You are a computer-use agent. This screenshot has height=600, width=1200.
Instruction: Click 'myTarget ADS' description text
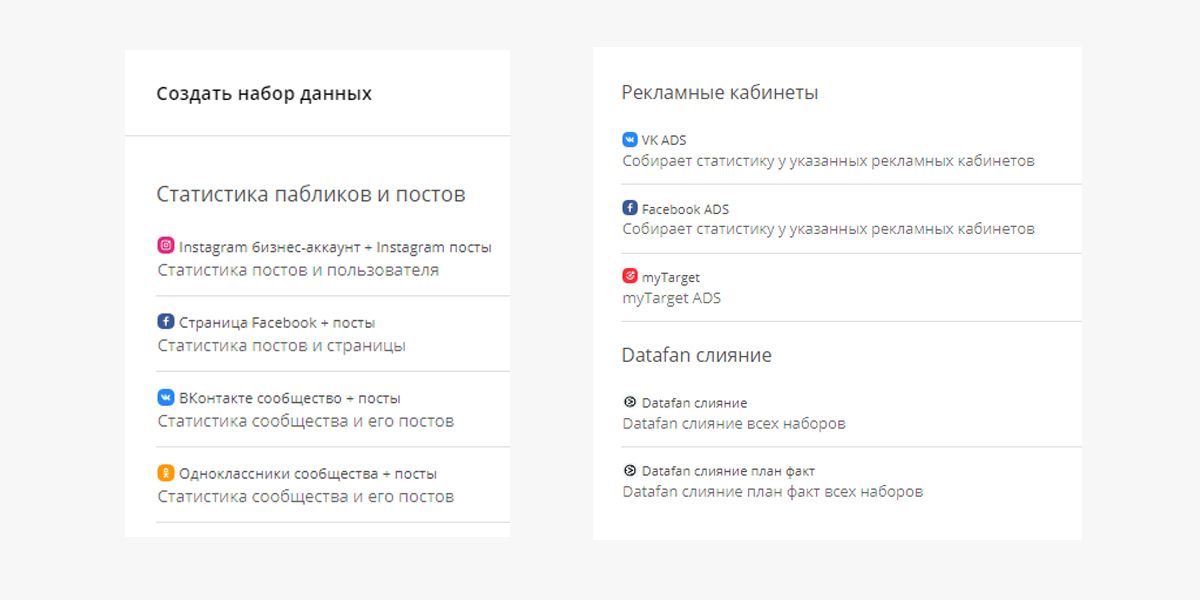(x=671, y=298)
